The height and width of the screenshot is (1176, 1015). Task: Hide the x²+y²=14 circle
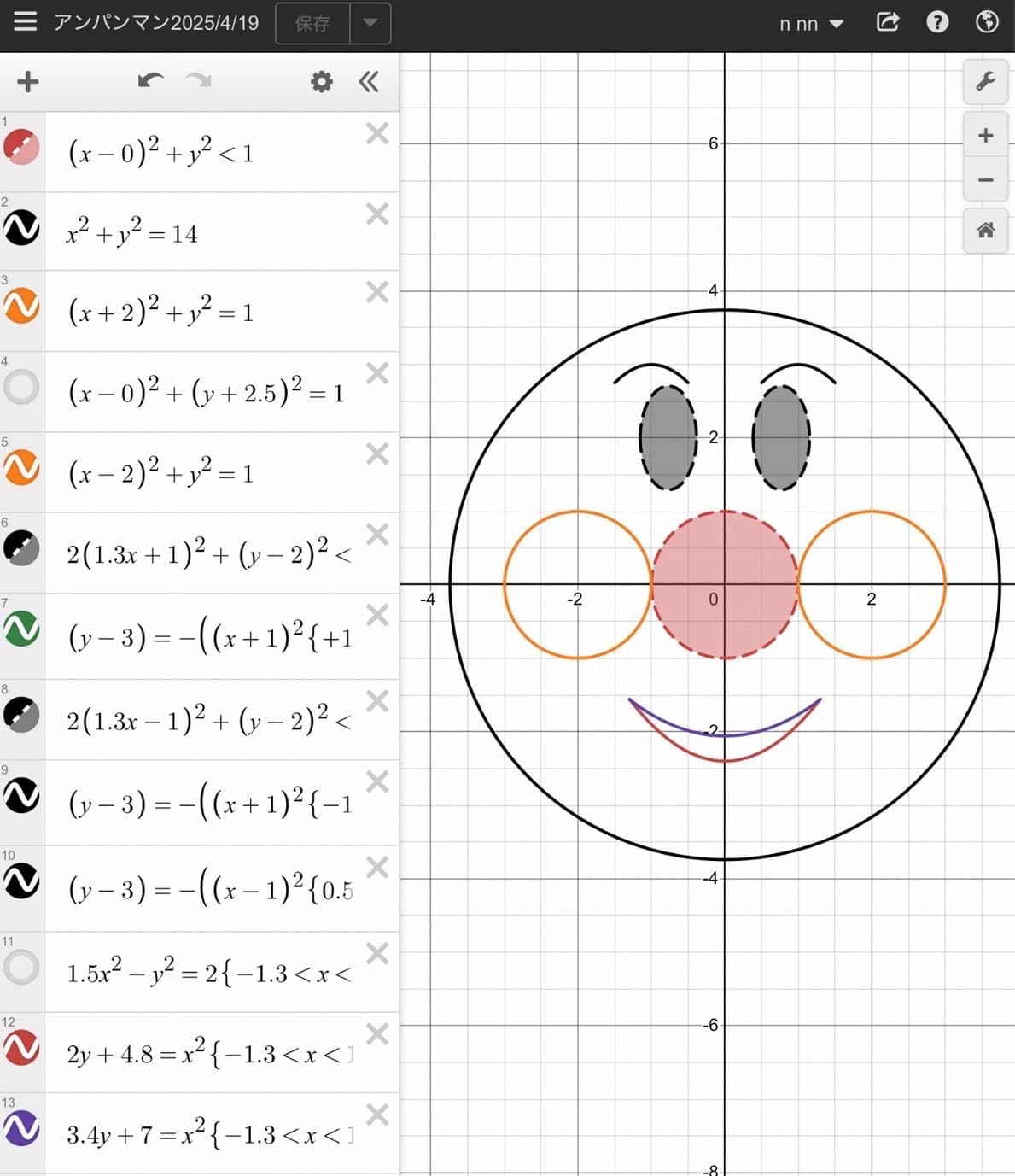22,228
